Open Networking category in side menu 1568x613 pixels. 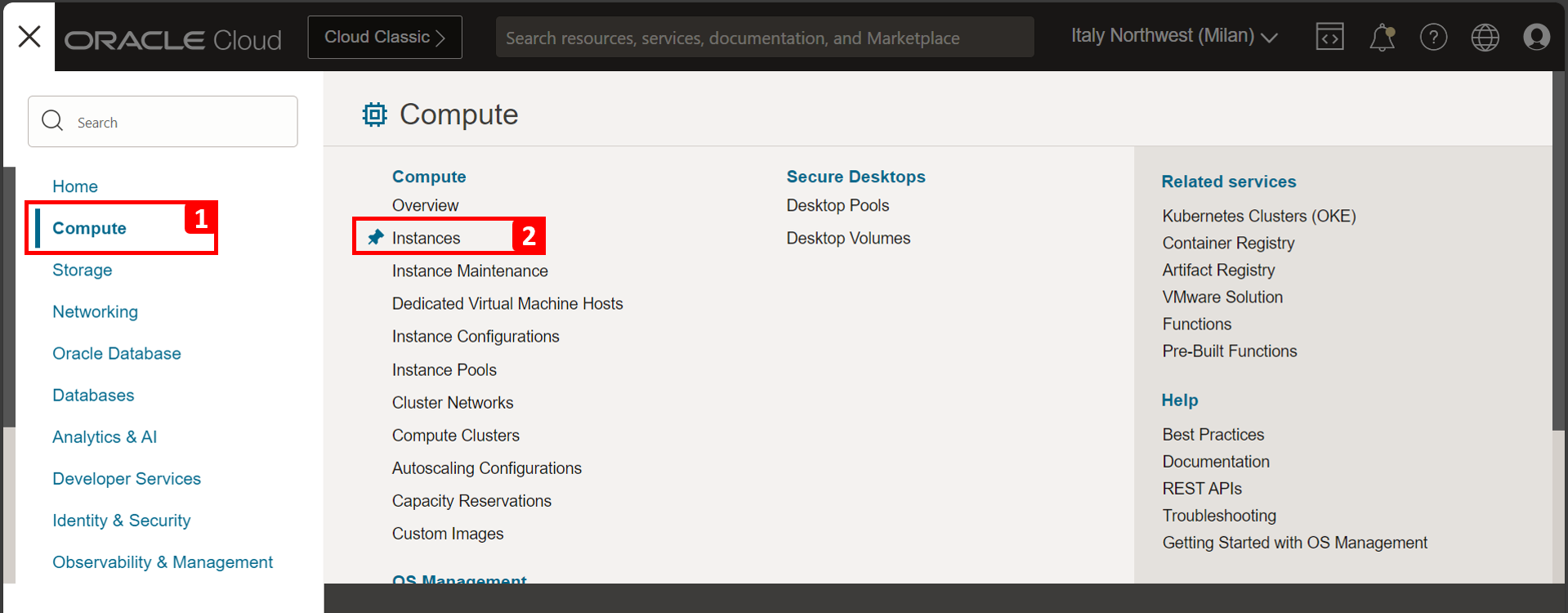tap(95, 311)
